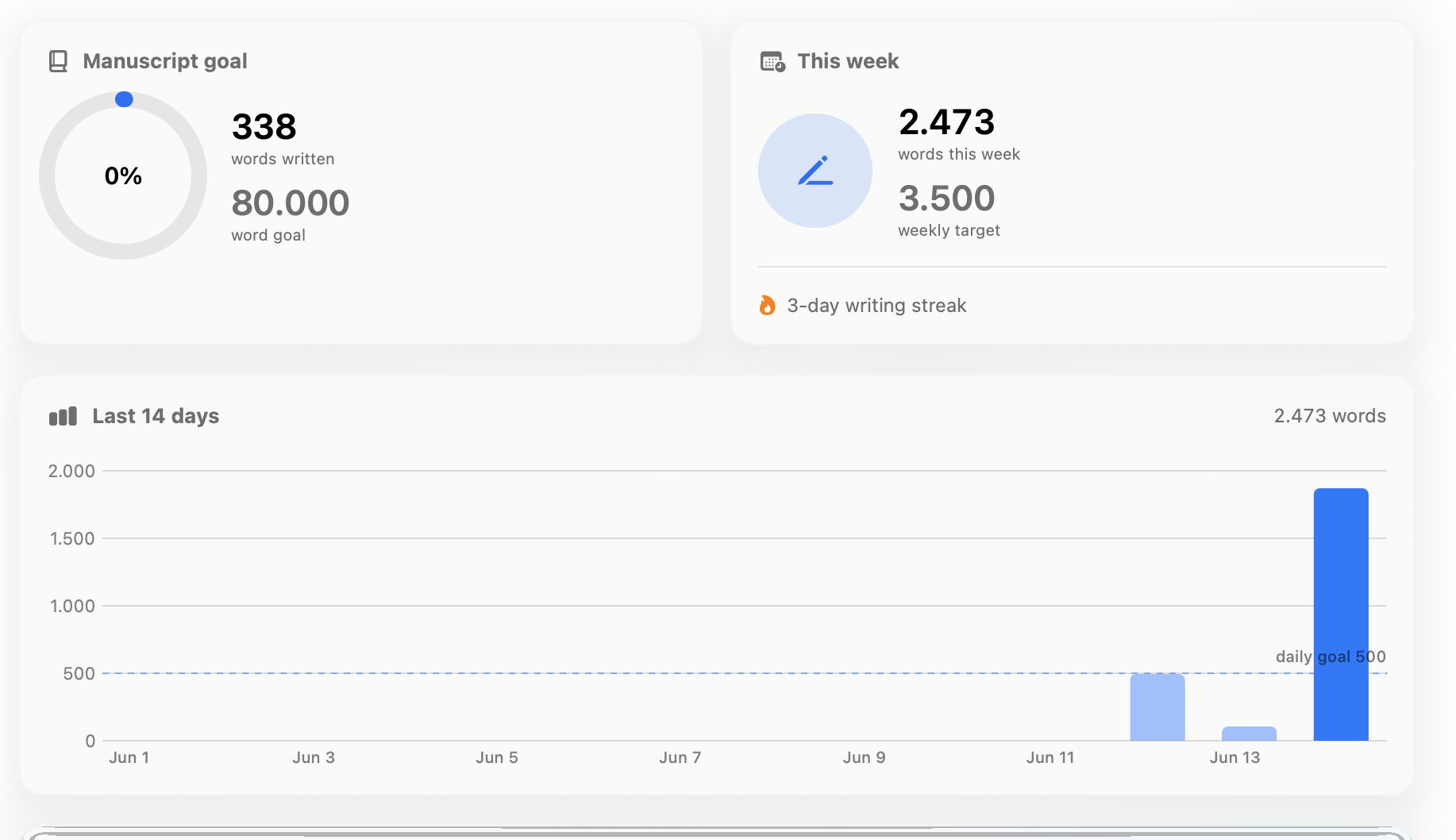Click the light blue bar near 500
The image size is (1456, 840).
[x=1157, y=707]
